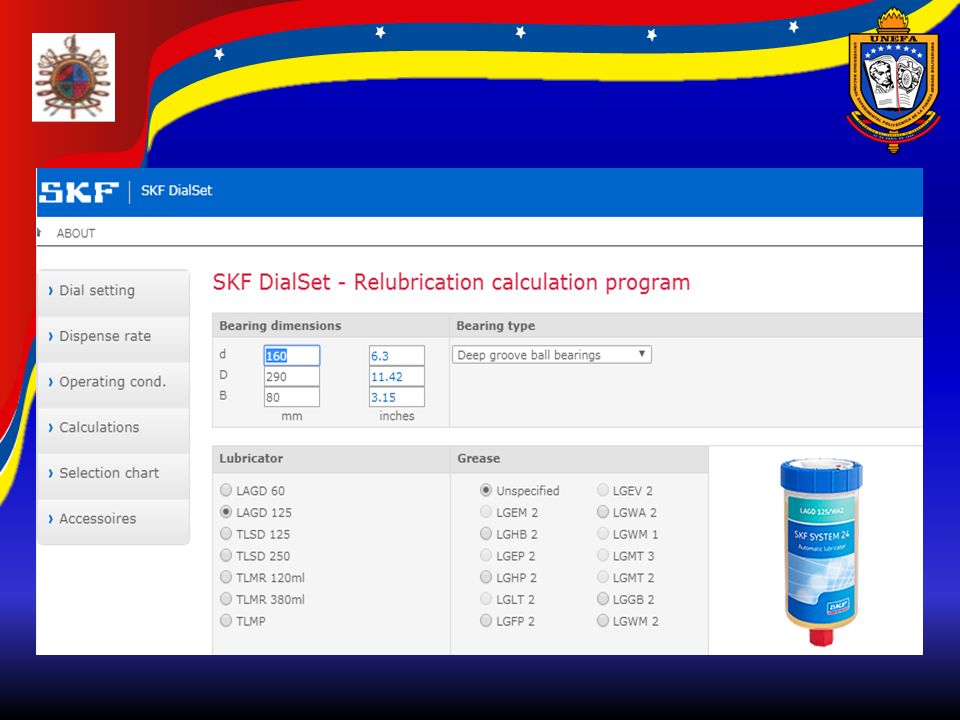Viewport: 960px width, 720px height.
Task: Click the SKF DialSet header title
Action: 176,190
